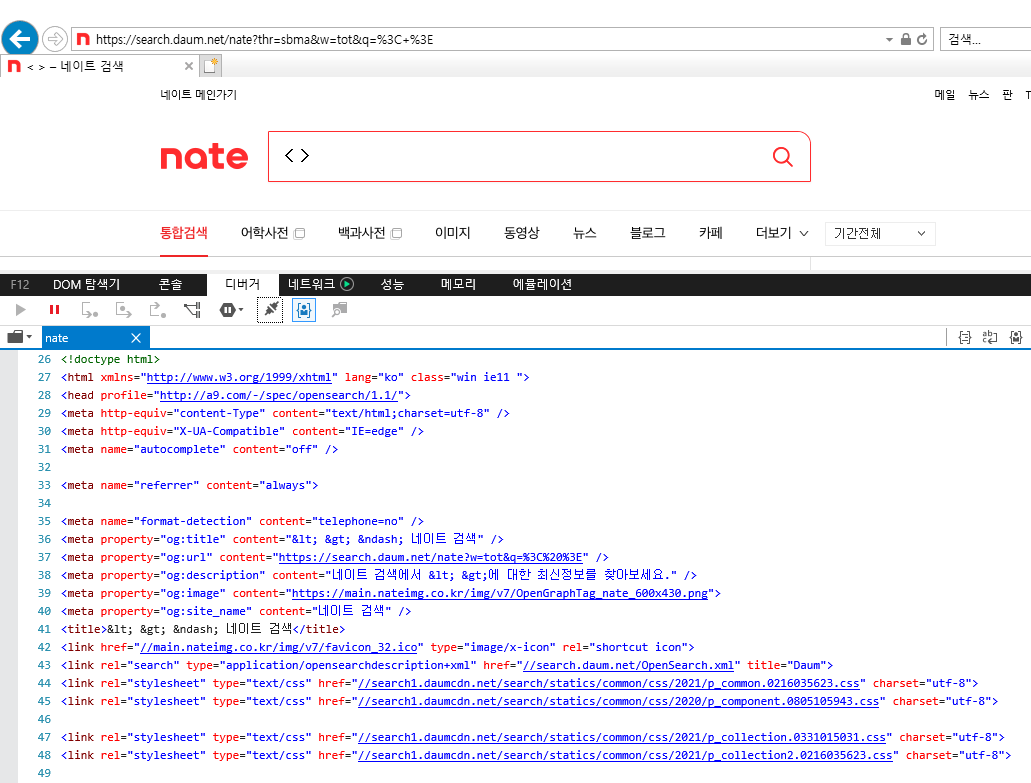Open the og:url search.daum.net link on line 37
The height and width of the screenshot is (783, 1031).
[431, 558]
